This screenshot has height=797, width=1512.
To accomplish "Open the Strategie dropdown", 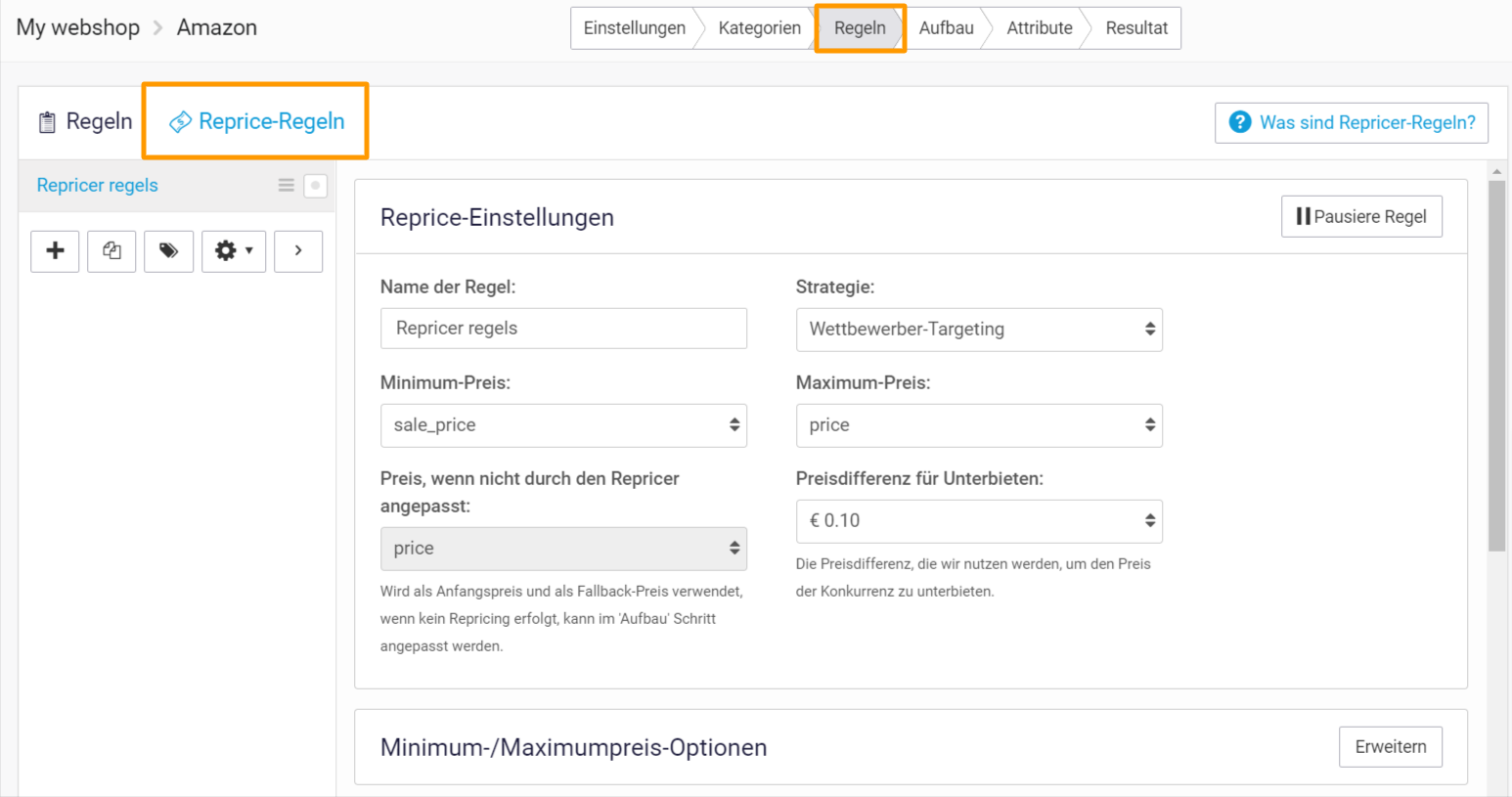I will [978, 330].
